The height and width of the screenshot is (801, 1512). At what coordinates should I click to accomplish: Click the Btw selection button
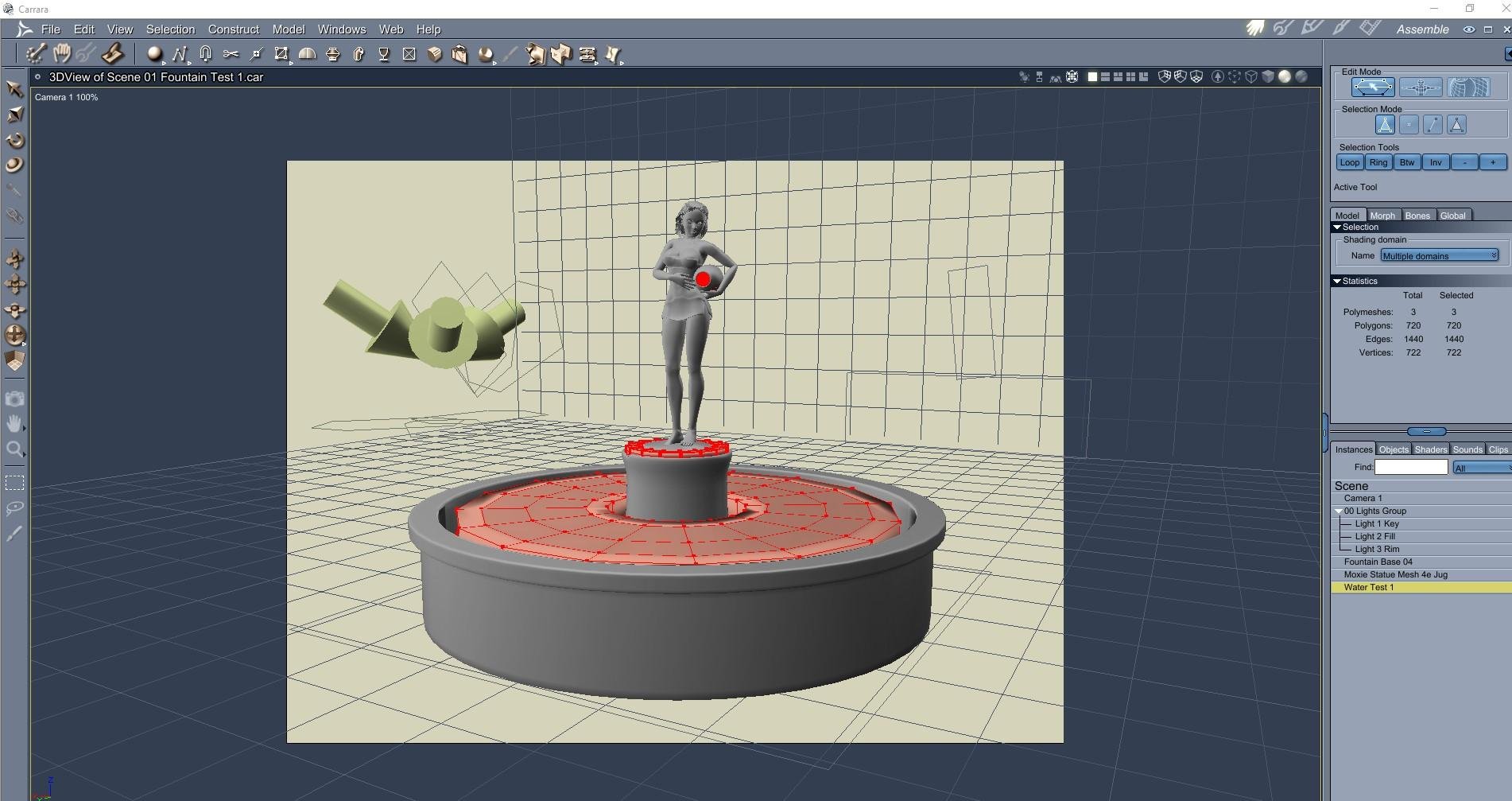pos(1407,162)
